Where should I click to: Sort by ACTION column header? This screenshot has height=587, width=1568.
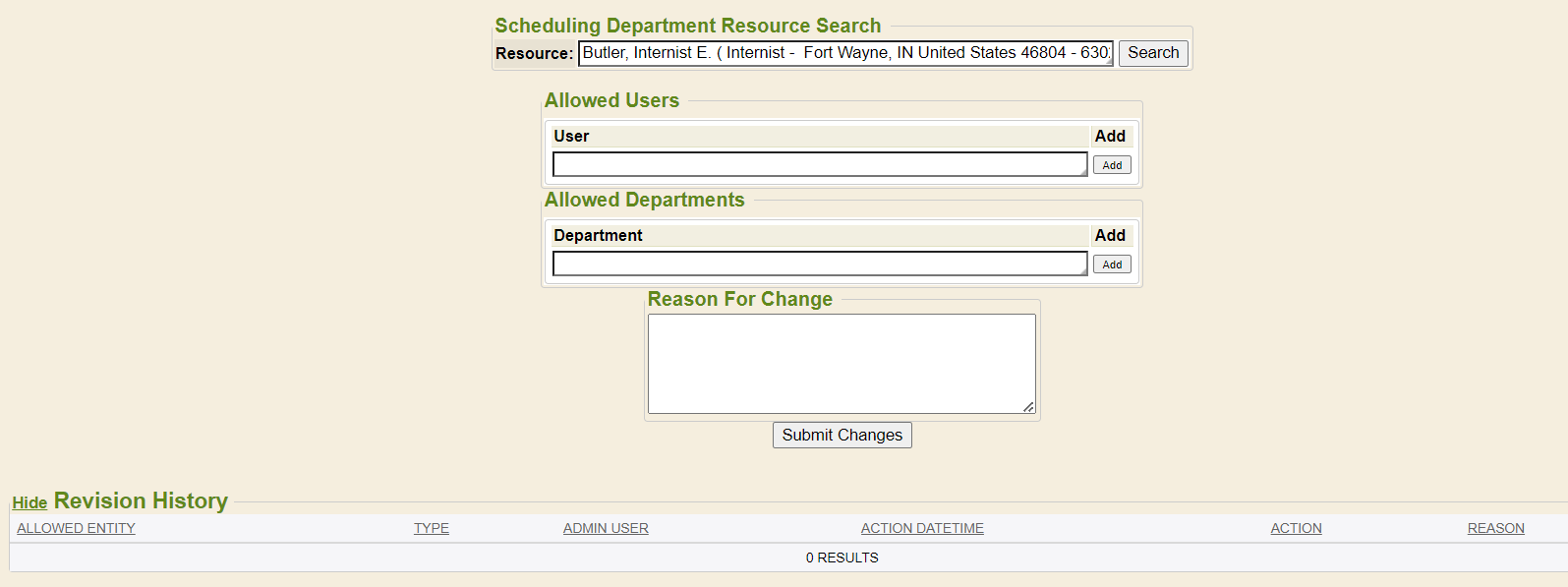pos(1296,528)
